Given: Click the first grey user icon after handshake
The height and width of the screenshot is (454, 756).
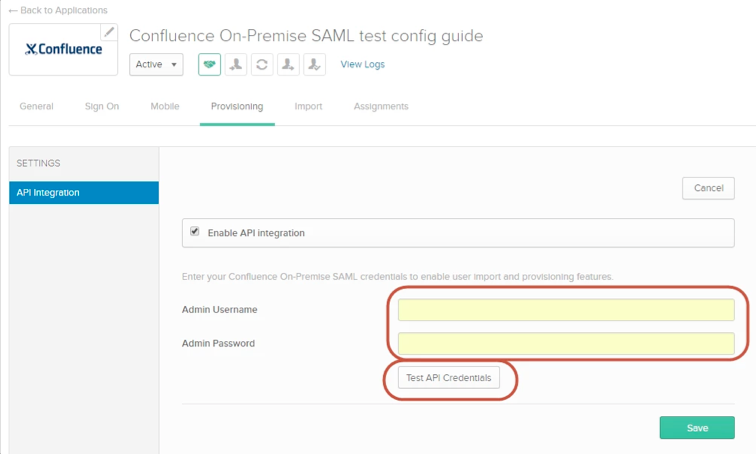Looking at the screenshot, I should pos(236,65).
